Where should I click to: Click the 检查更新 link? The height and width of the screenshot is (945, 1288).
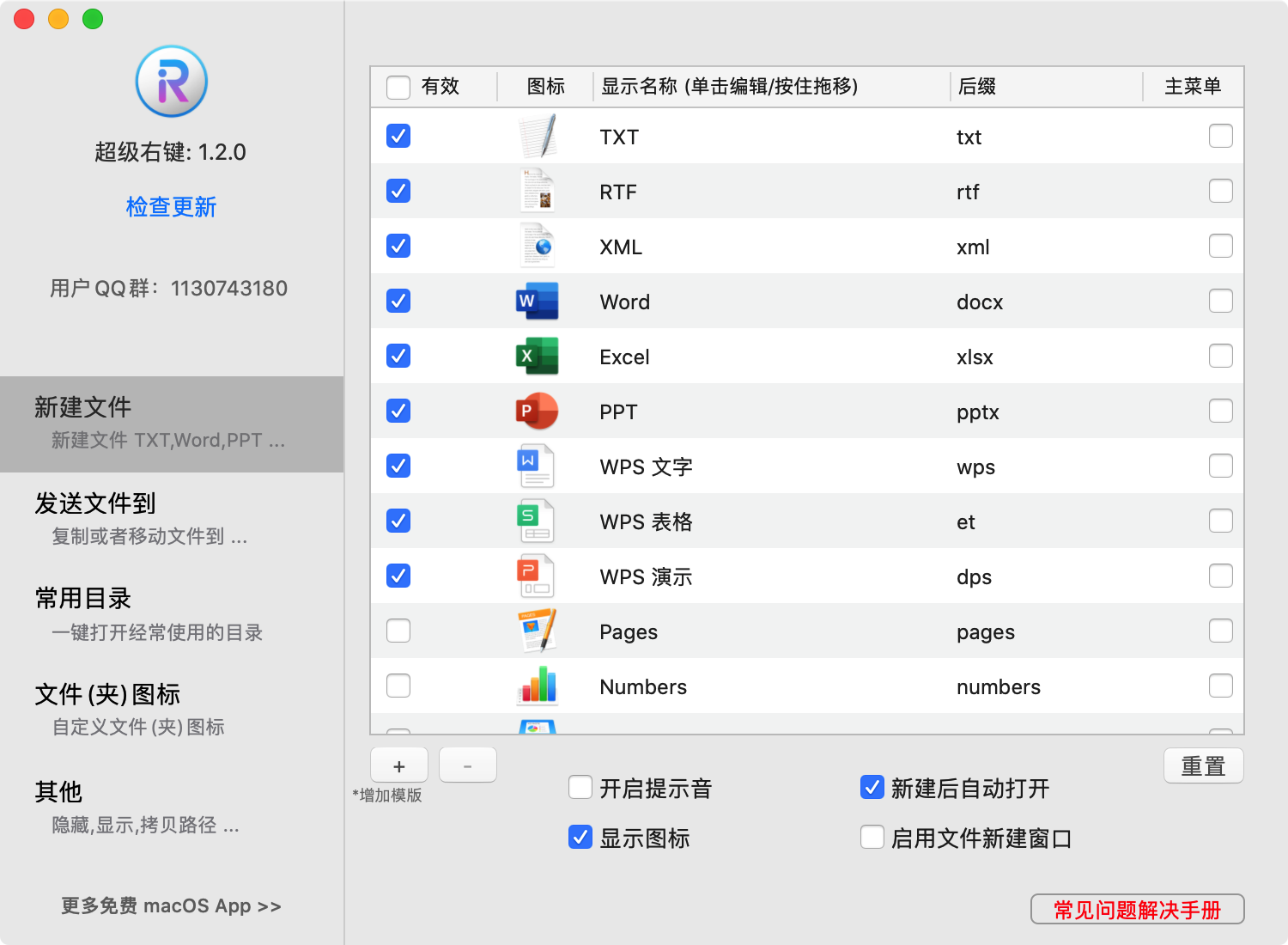tap(171, 206)
